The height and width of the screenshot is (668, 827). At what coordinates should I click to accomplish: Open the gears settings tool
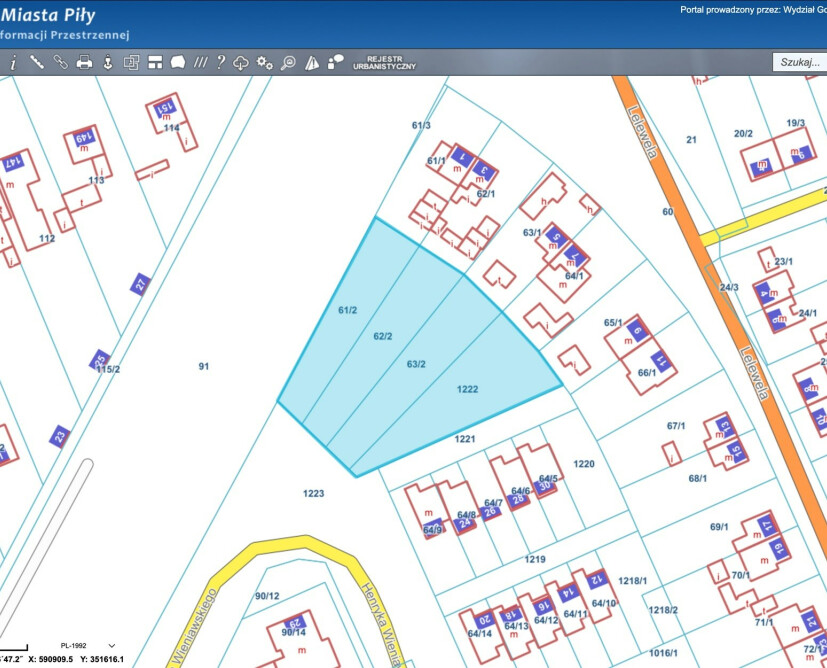coord(264,62)
